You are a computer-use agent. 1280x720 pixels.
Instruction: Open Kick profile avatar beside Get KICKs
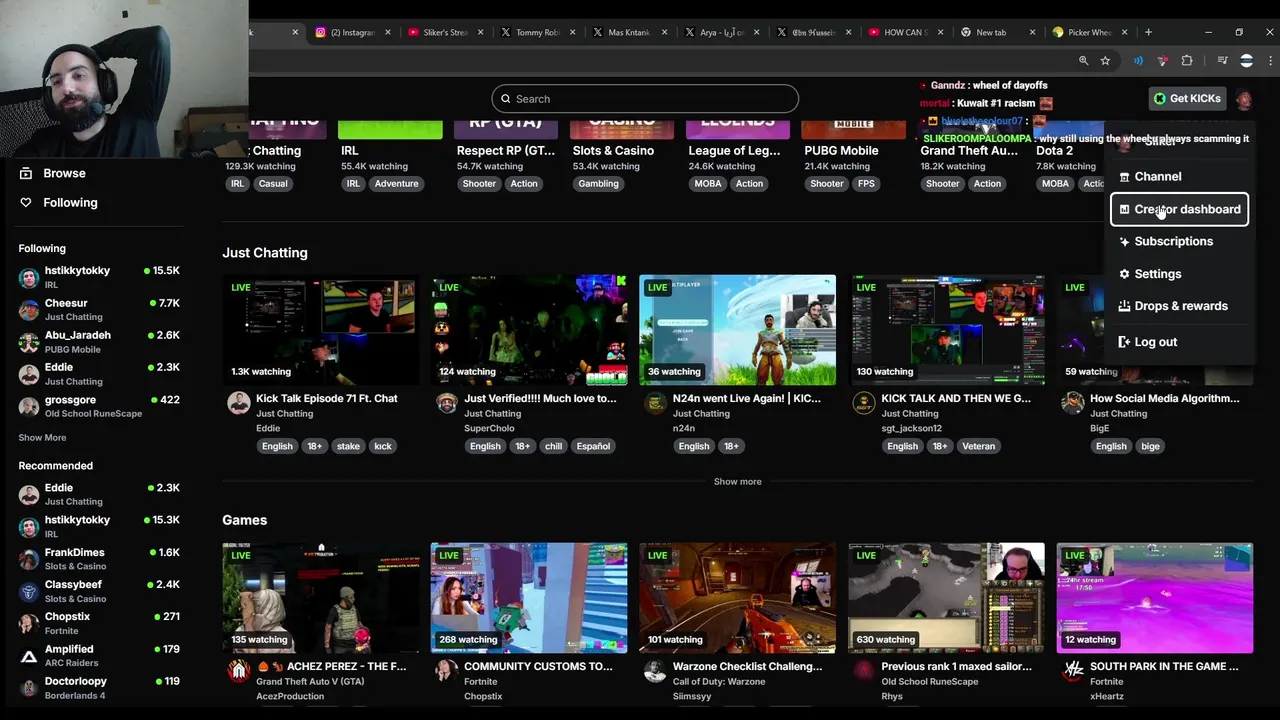tap(1244, 99)
